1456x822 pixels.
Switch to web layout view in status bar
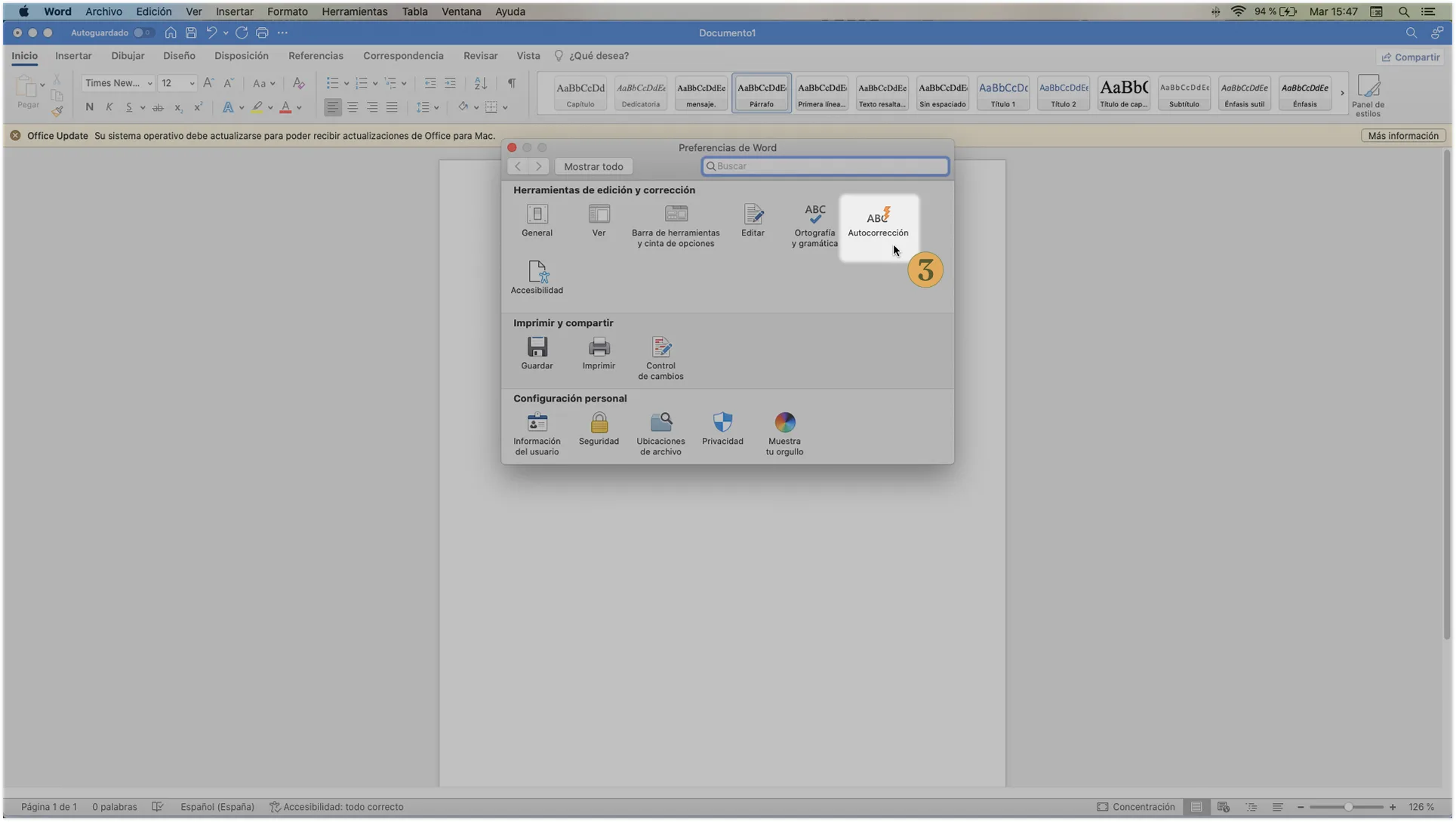pos(1224,807)
